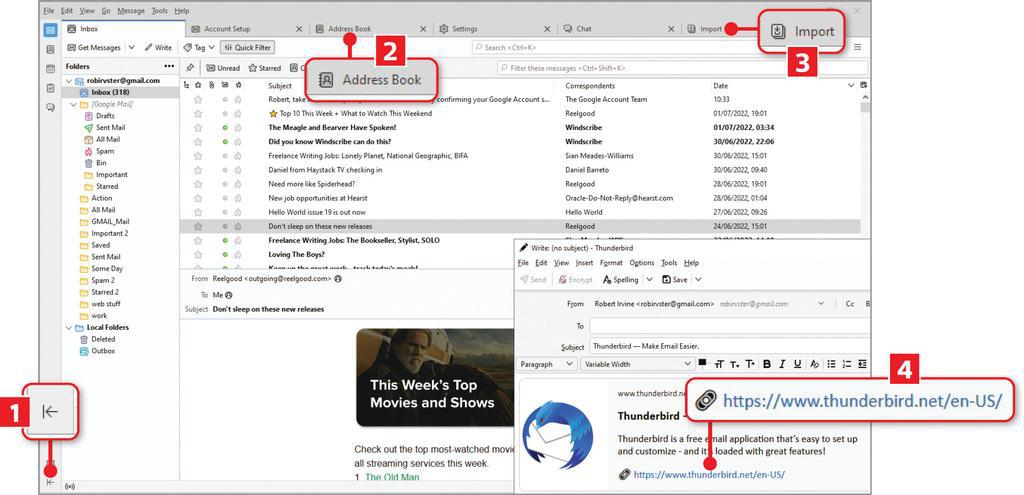Toggle the Unread quick filter
This screenshot has width=1024, height=495.
(223, 68)
